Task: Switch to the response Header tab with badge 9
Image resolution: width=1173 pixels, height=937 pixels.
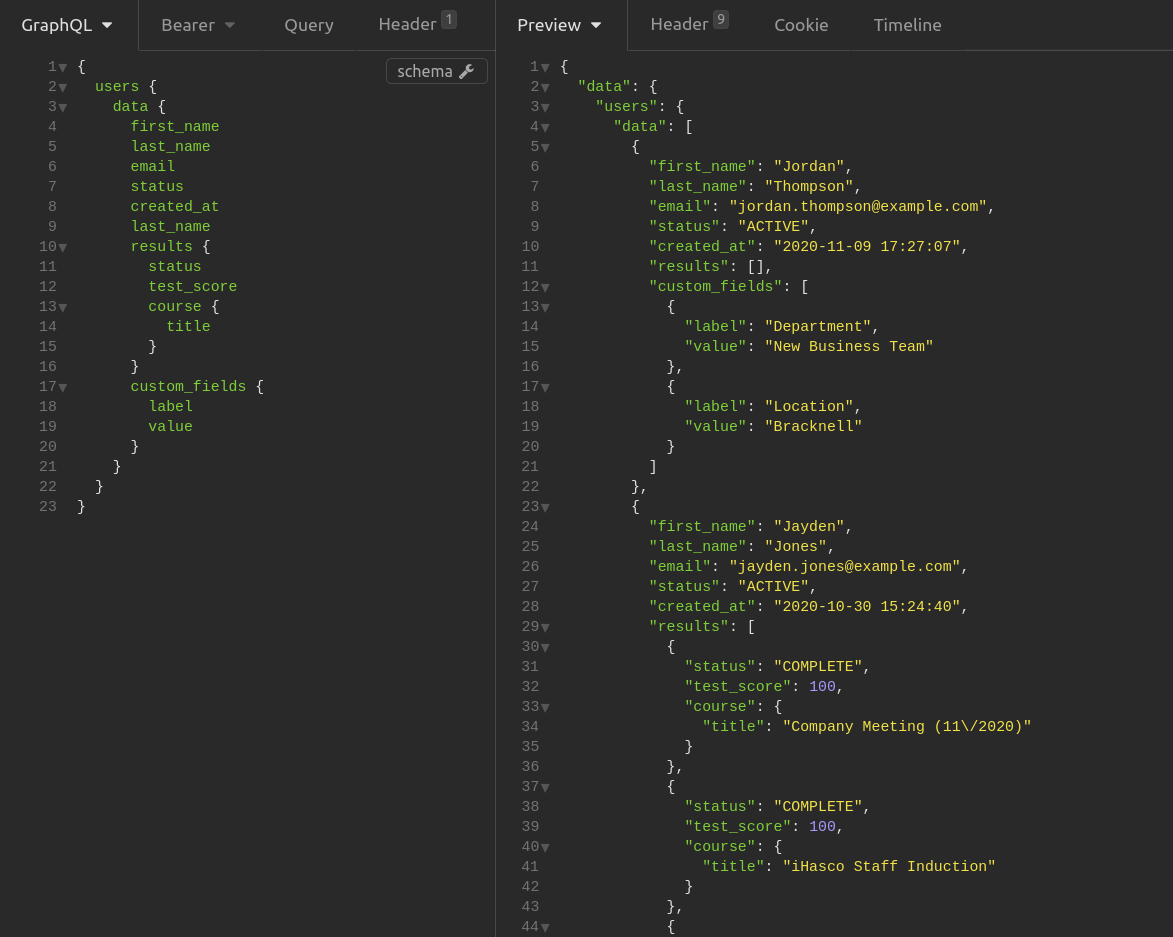Action: (x=689, y=23)
